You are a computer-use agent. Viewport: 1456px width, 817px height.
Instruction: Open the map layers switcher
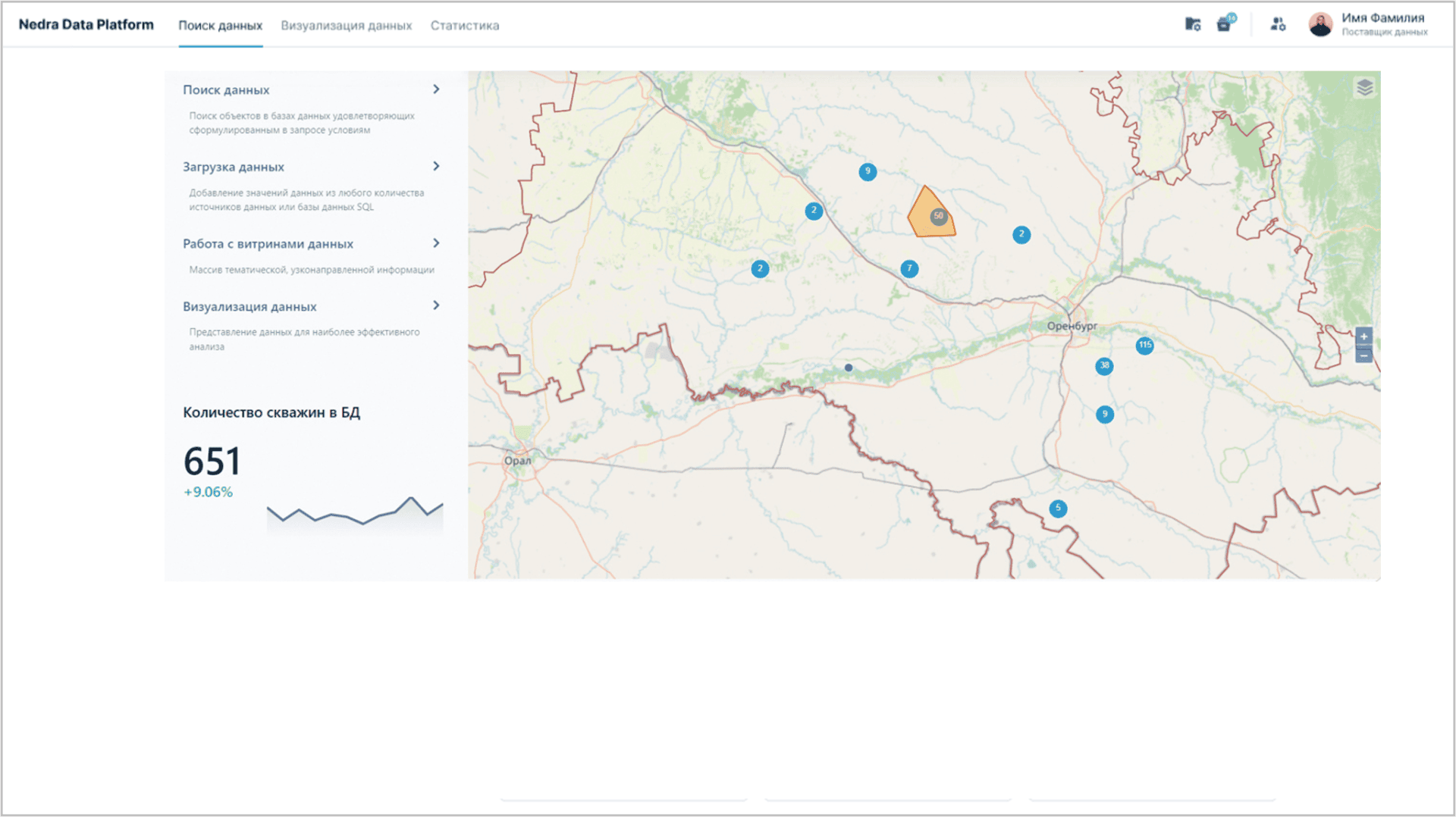tap(1364, 88)
